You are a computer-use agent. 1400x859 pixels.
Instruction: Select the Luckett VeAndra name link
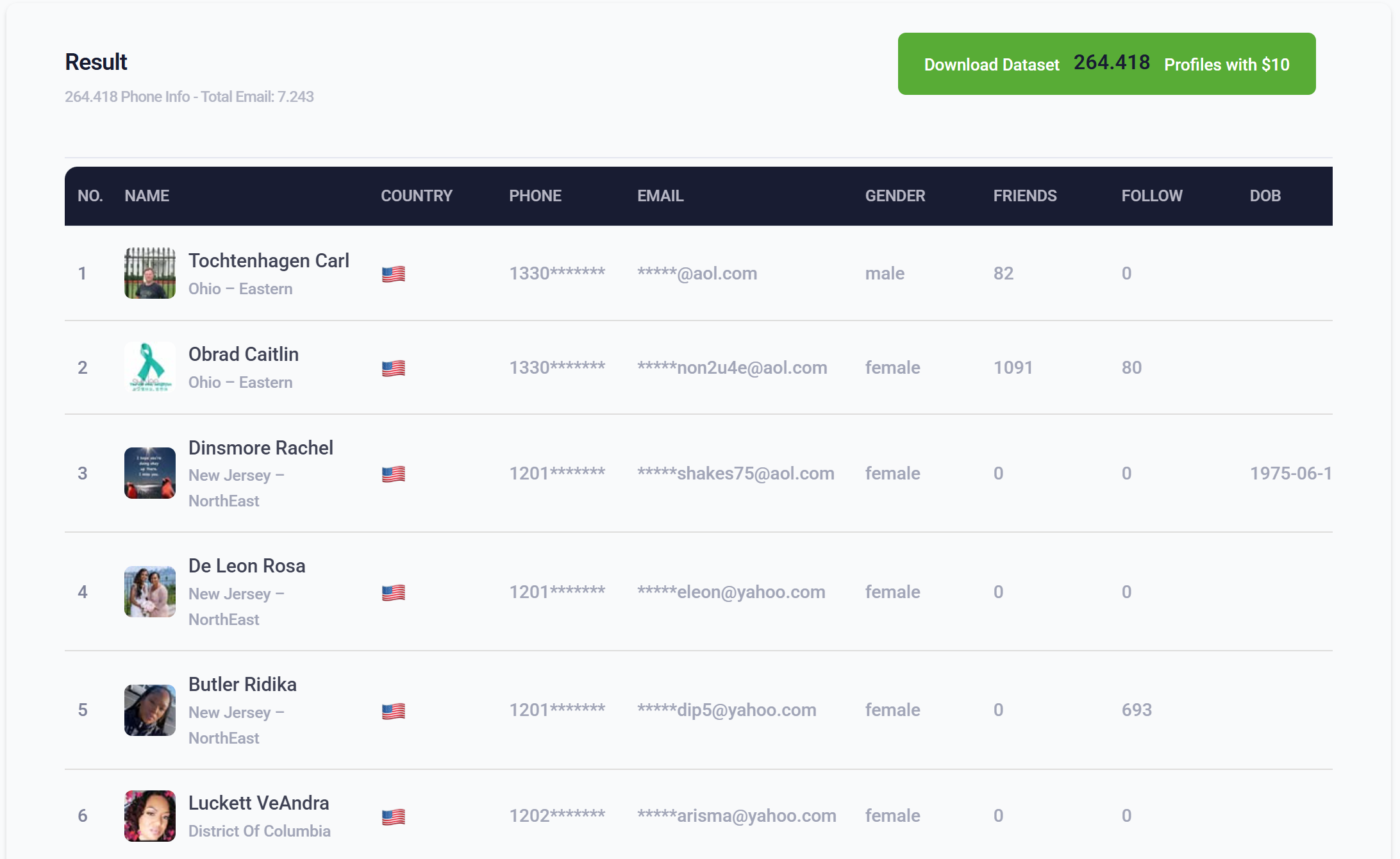(x=258, y=803)
